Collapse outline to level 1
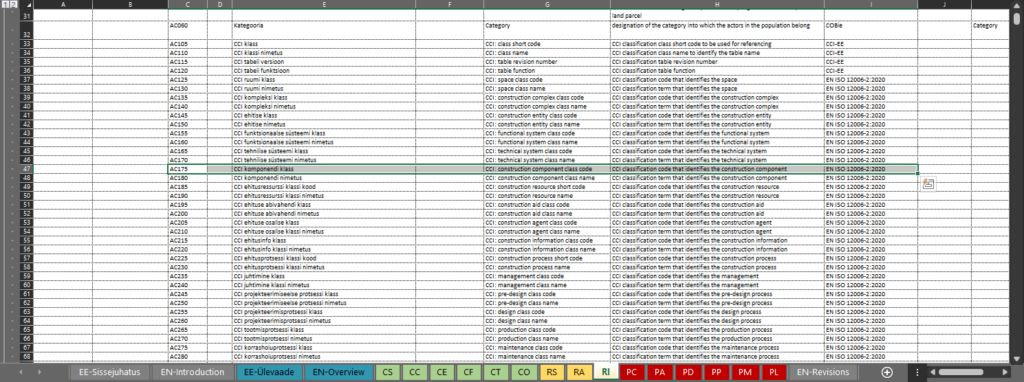This screenshot has width=1024, height=382. point(4,5)
